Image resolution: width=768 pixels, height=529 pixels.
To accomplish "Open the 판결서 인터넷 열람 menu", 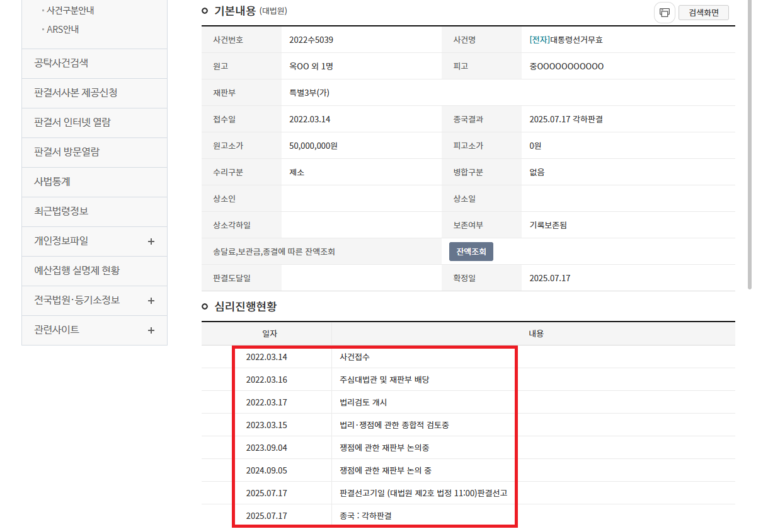I will pyautogui.click(x=72, y=122).
